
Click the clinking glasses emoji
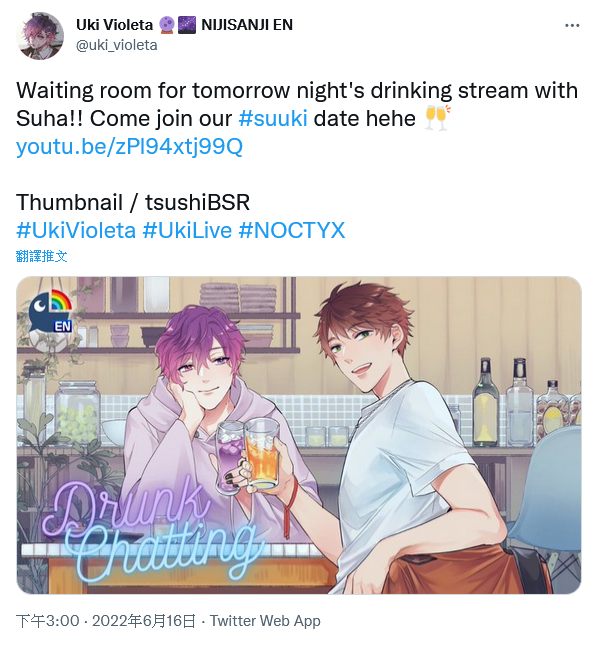point(437,118)
